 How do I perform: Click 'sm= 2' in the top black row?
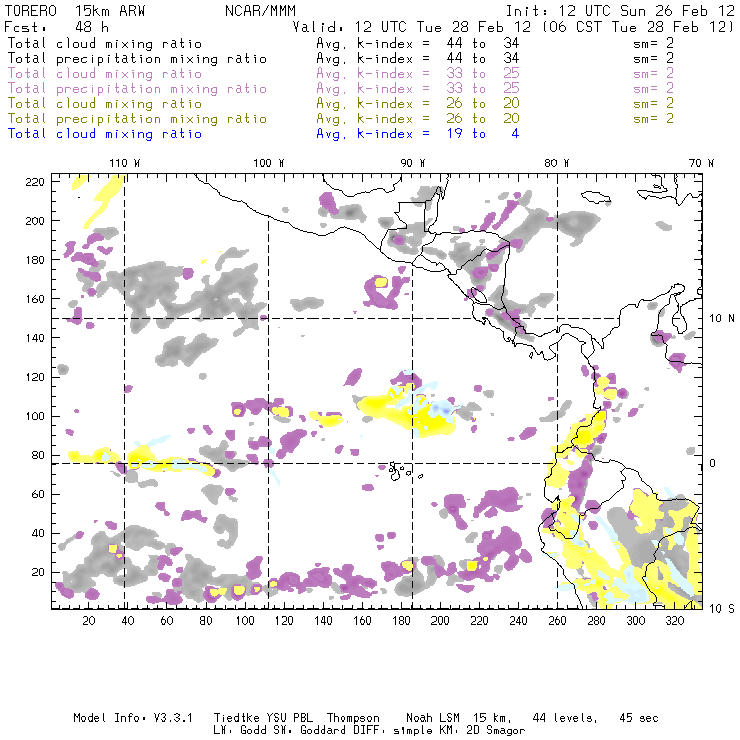pos(654,44)
